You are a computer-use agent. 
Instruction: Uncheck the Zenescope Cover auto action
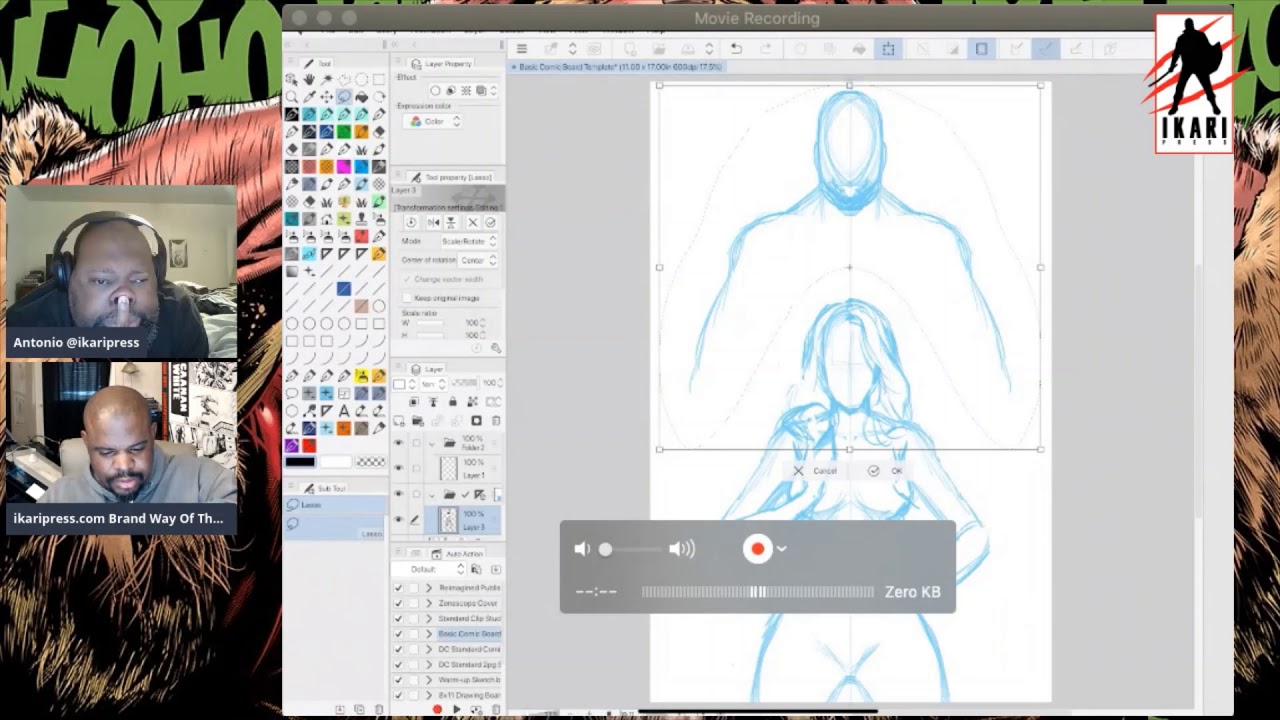pyautogui.click(x=398, y=603)
